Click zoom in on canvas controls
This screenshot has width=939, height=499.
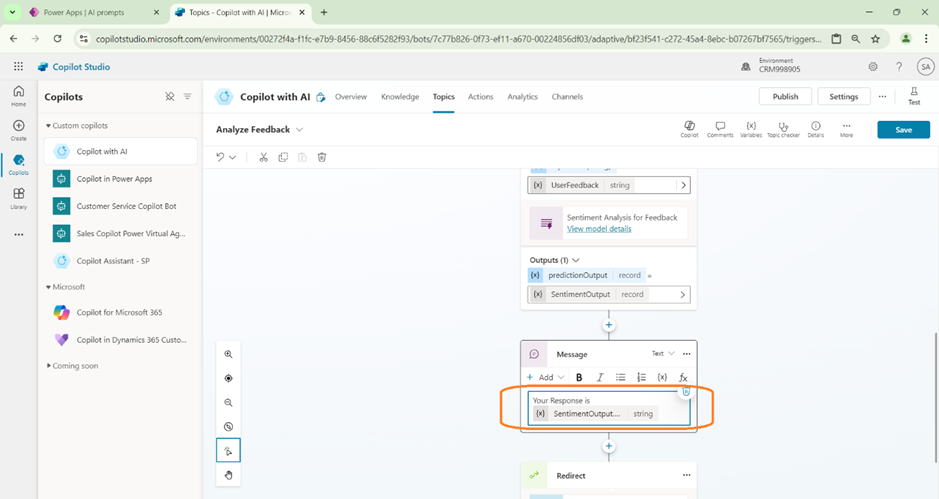click(x=228, y=355)
